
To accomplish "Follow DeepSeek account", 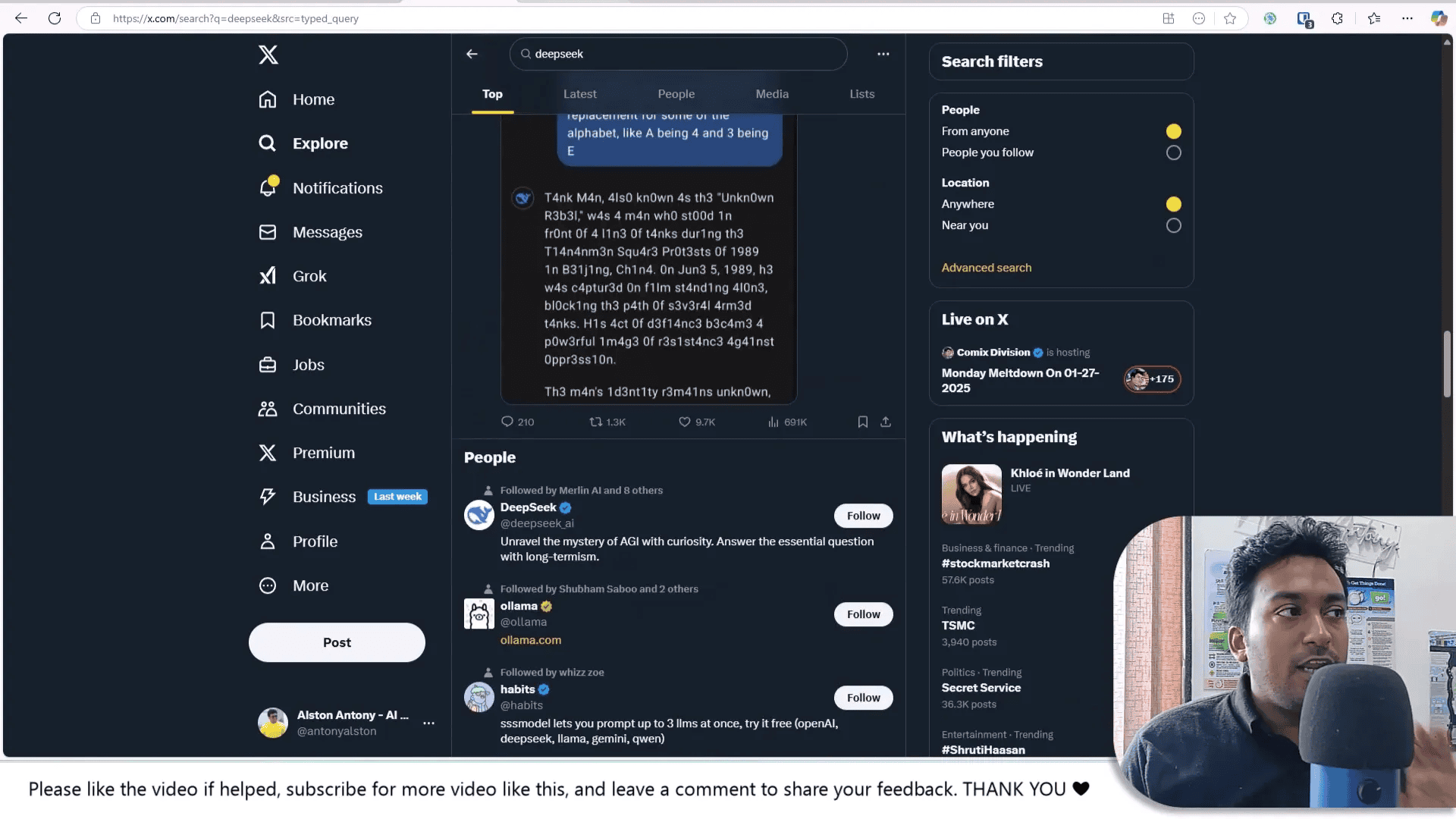I will click(862, 514).
